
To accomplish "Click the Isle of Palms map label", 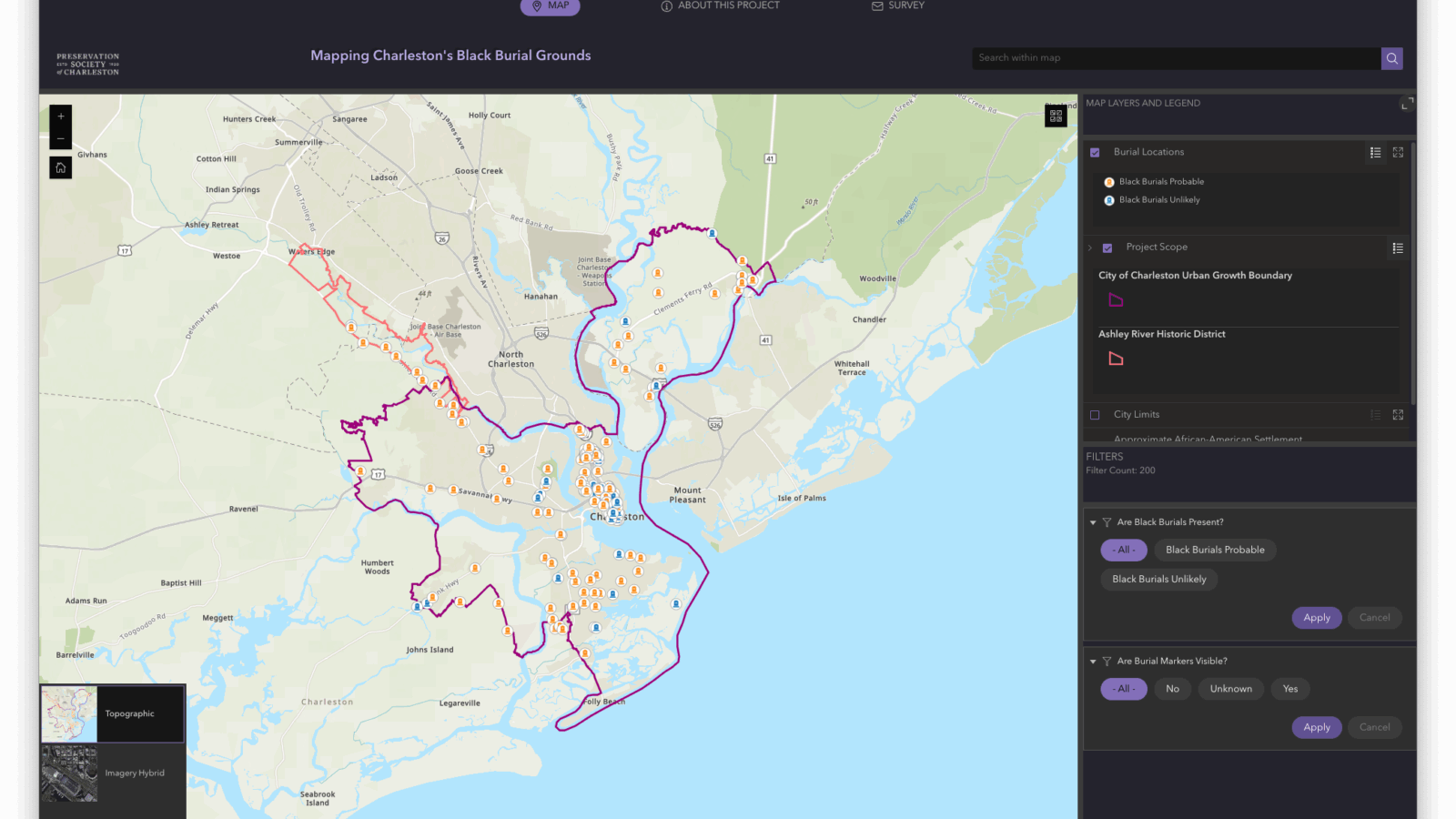I will (x=802, y=499).
